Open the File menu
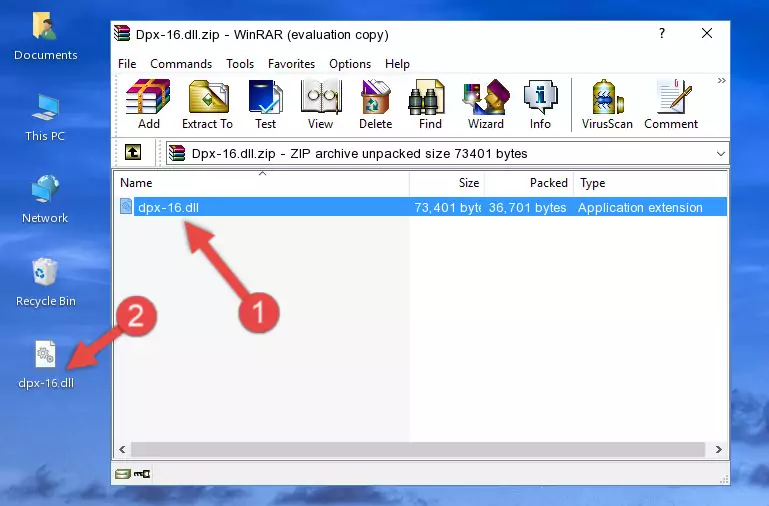769x506 pixels. coord(127,64)
